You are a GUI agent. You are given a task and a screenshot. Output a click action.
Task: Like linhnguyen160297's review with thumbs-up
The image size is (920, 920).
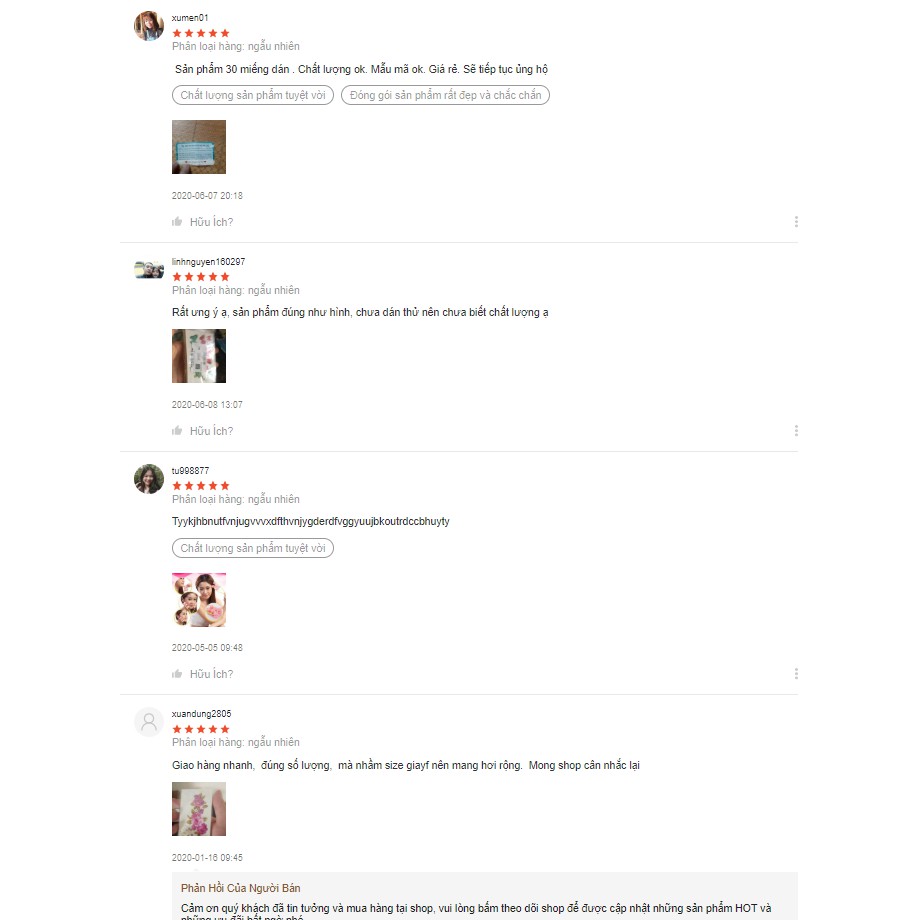[x=177, y=431]
